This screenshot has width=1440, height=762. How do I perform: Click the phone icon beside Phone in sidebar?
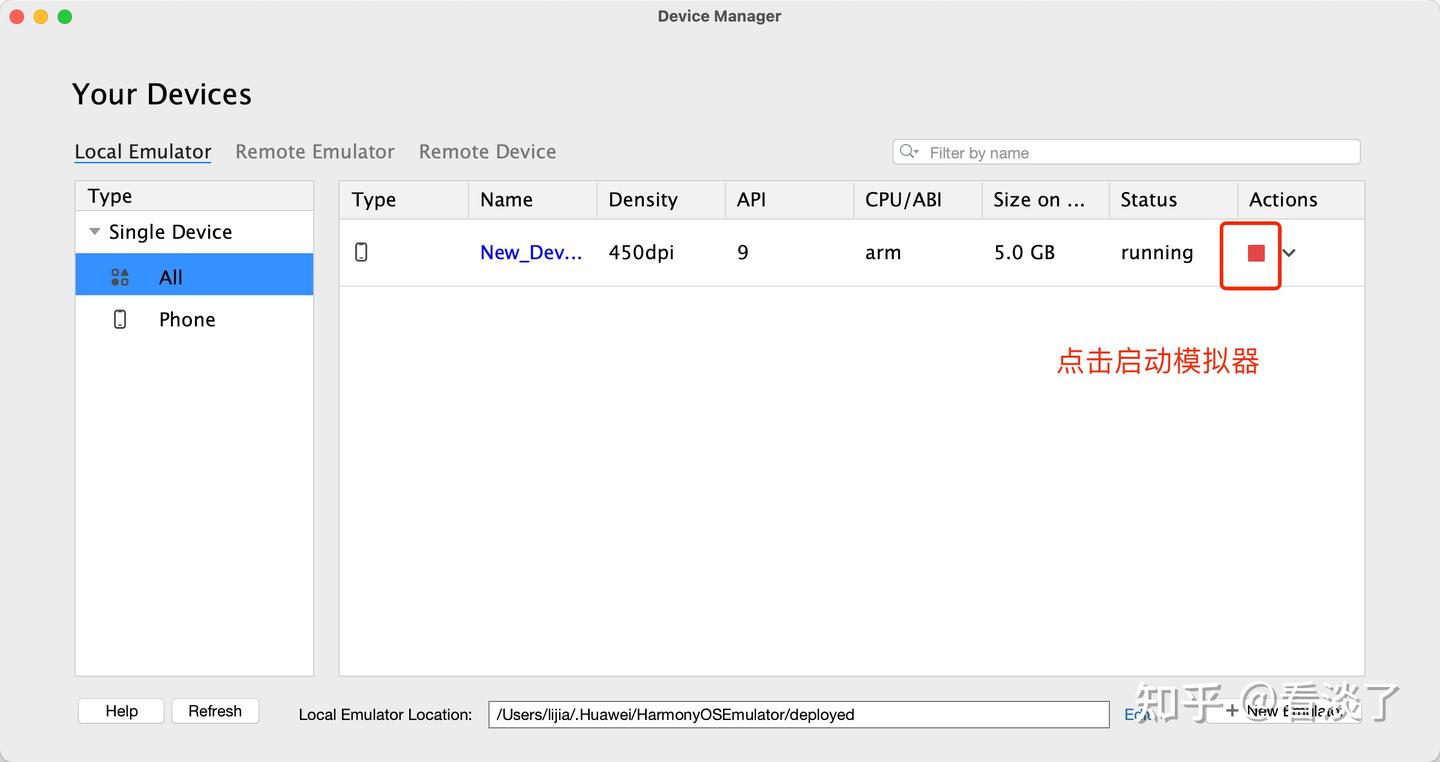point(120,318)
